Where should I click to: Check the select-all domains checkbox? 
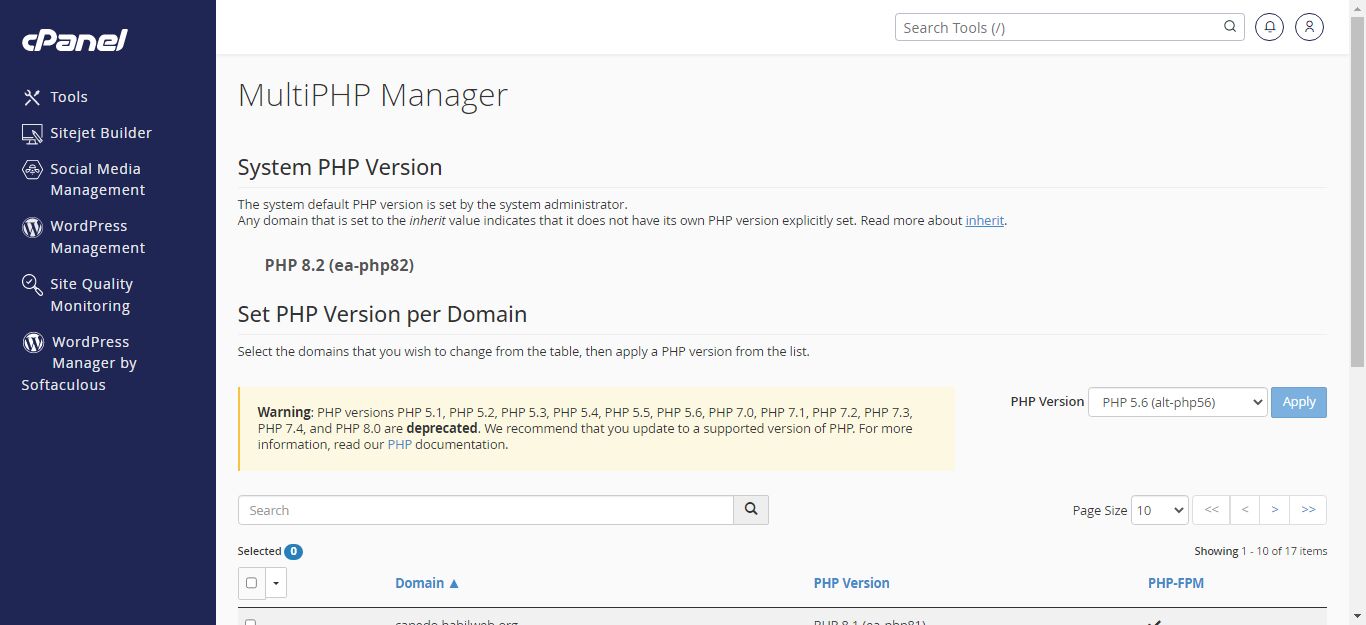click(251, 583)
